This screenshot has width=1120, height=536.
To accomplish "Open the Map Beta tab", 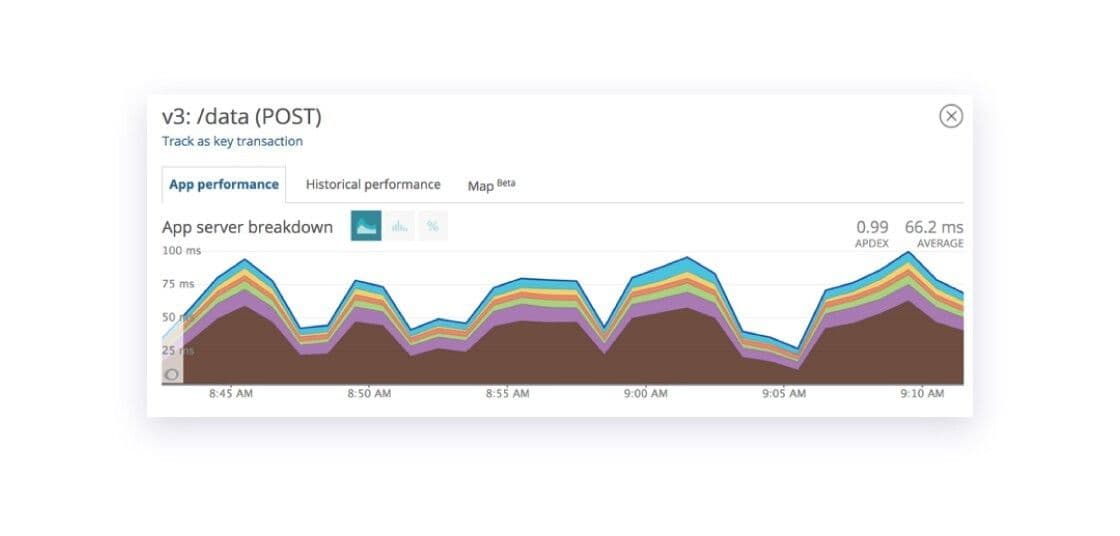I will [491, 185].
